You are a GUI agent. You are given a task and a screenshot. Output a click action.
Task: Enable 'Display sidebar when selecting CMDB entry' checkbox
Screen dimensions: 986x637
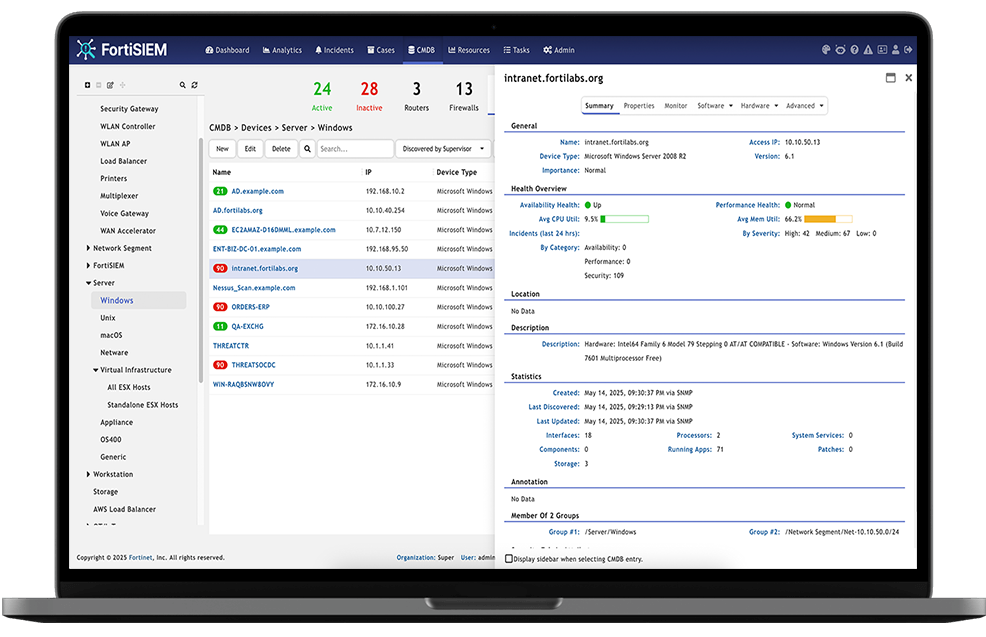509,559
